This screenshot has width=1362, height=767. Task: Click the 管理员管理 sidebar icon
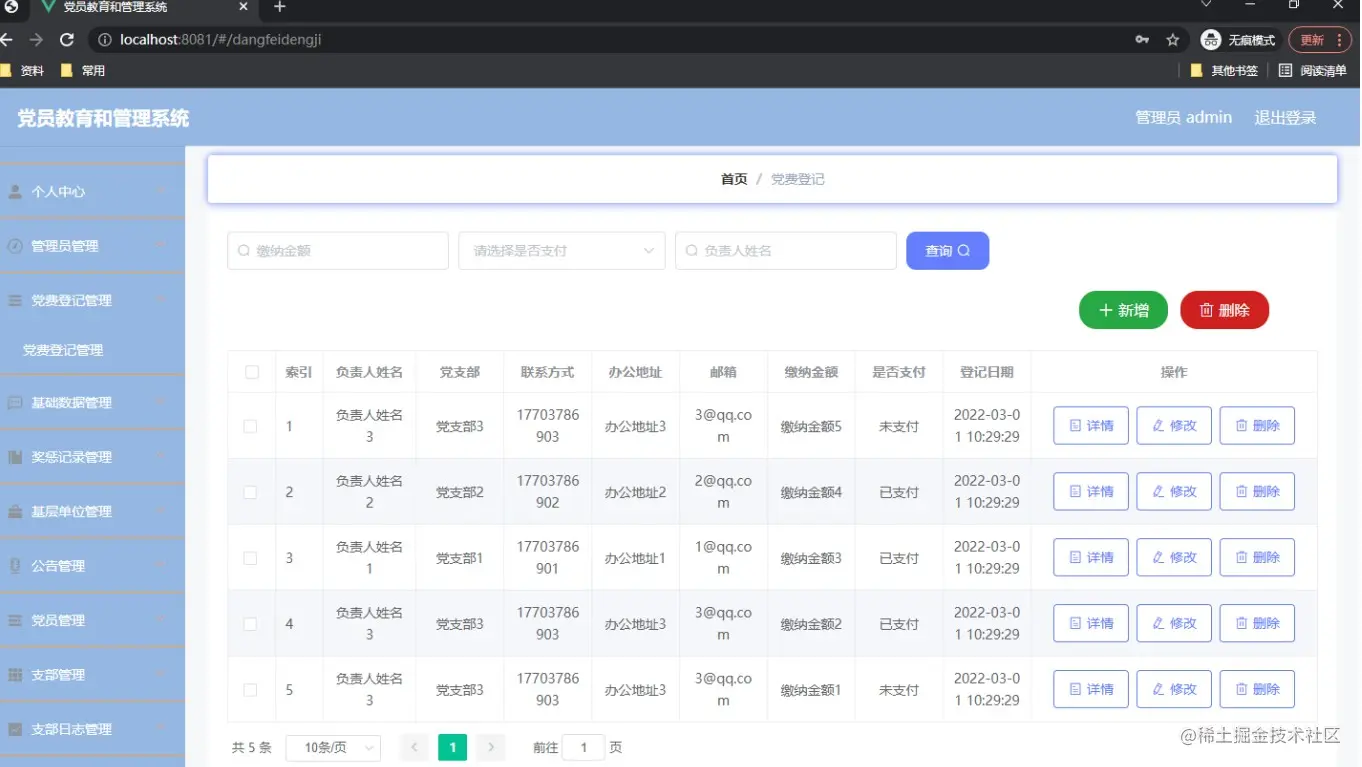tap(15, 246)
